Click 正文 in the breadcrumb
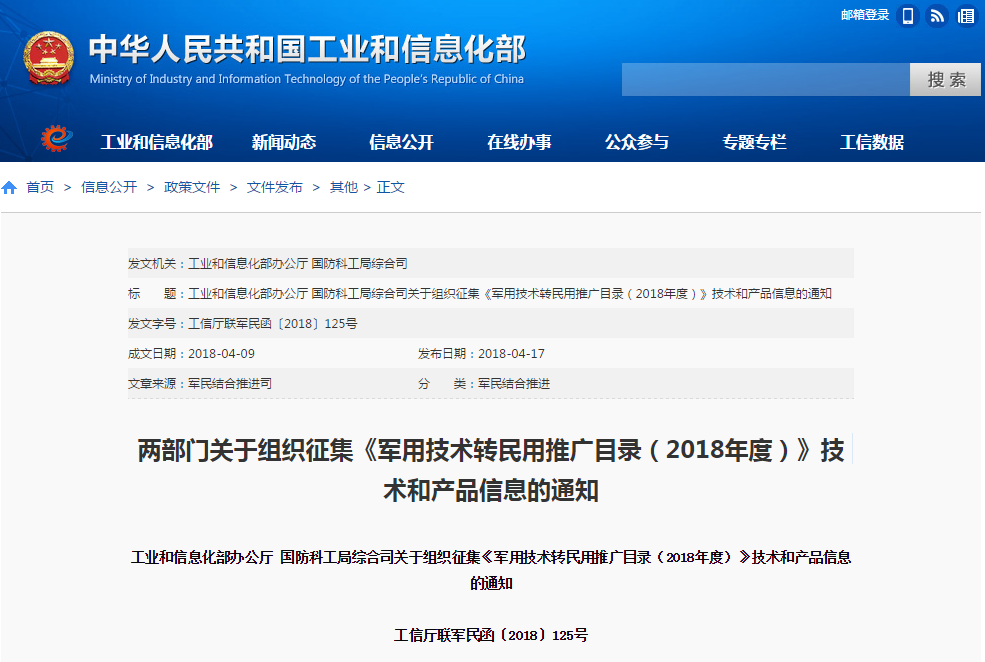Screen dimensions: 985x662 pyautogui.click(x=390, y=187)
